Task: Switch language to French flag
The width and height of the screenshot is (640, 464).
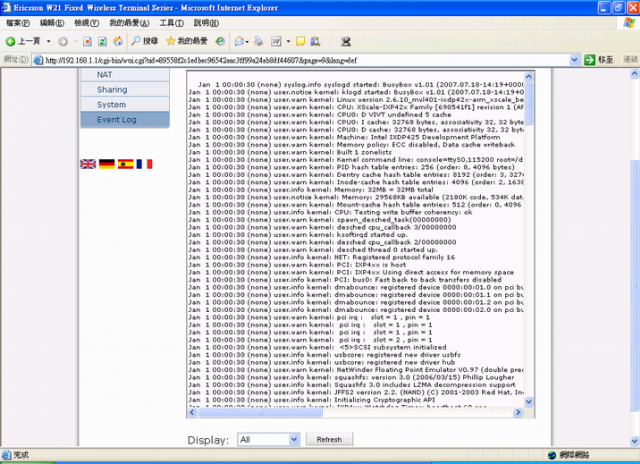Action: pyautogui.click(x=144, y=164)
